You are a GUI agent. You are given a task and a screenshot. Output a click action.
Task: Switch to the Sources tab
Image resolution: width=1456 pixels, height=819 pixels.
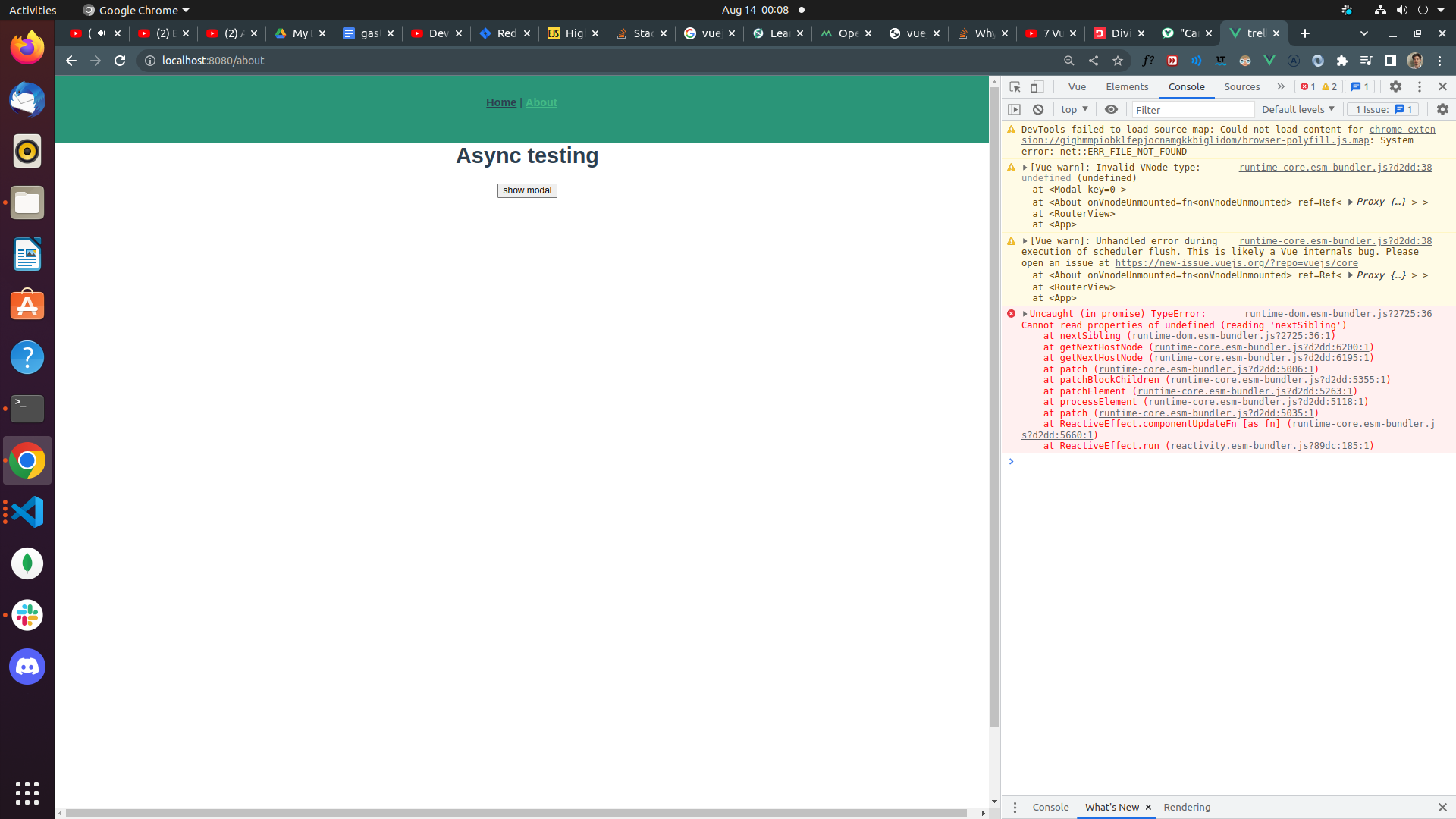1241,86
